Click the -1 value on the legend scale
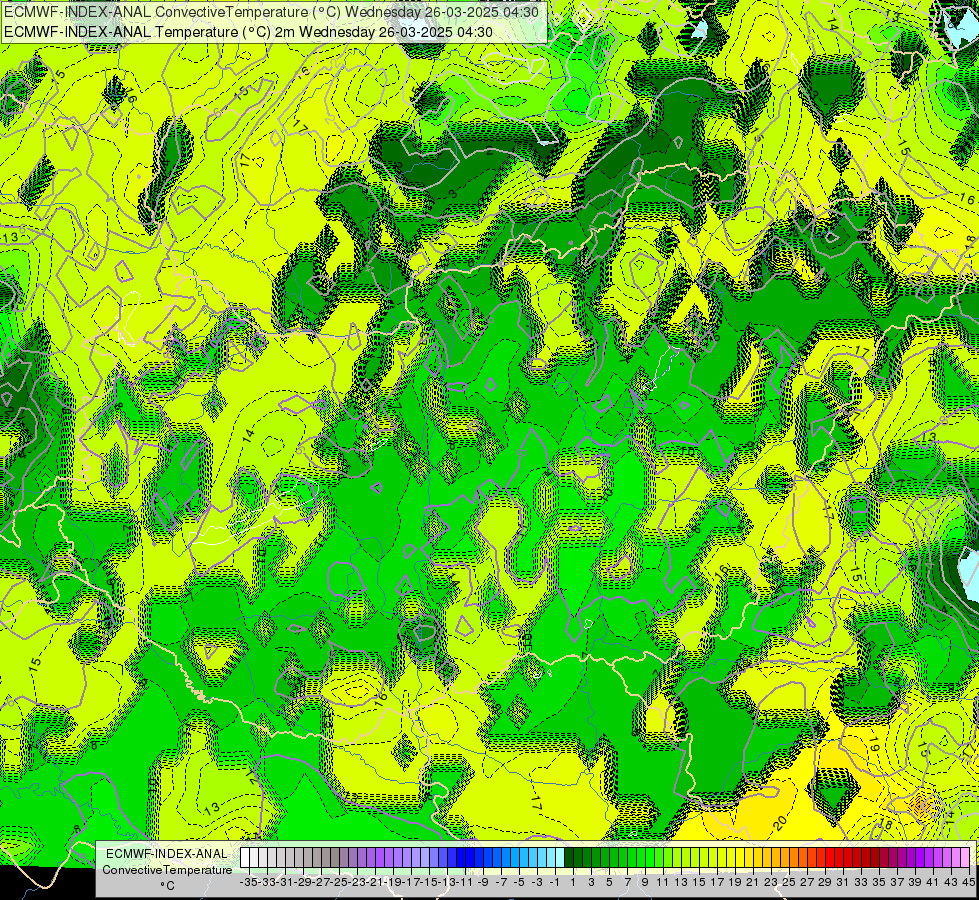979x900 pixels. point(554,882)
